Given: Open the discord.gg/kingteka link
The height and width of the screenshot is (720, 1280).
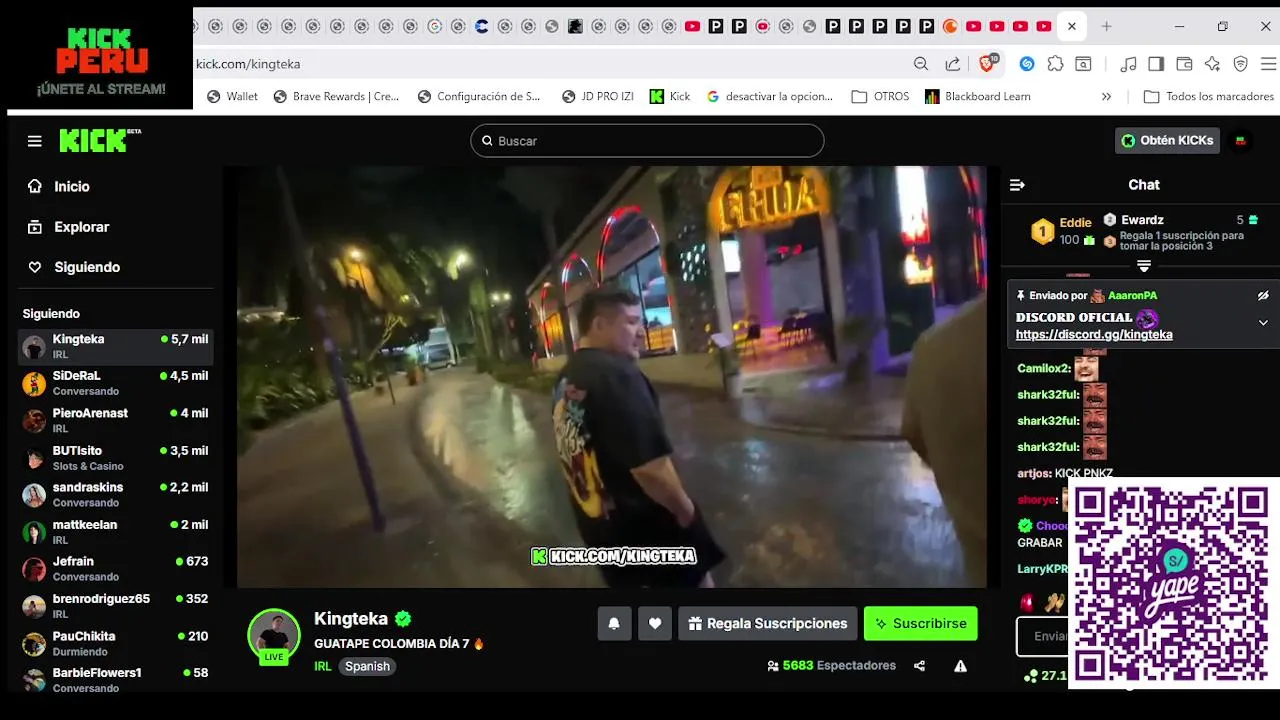Looking at the screenshot, I should pyautogui.click(x=1094, y=335).
